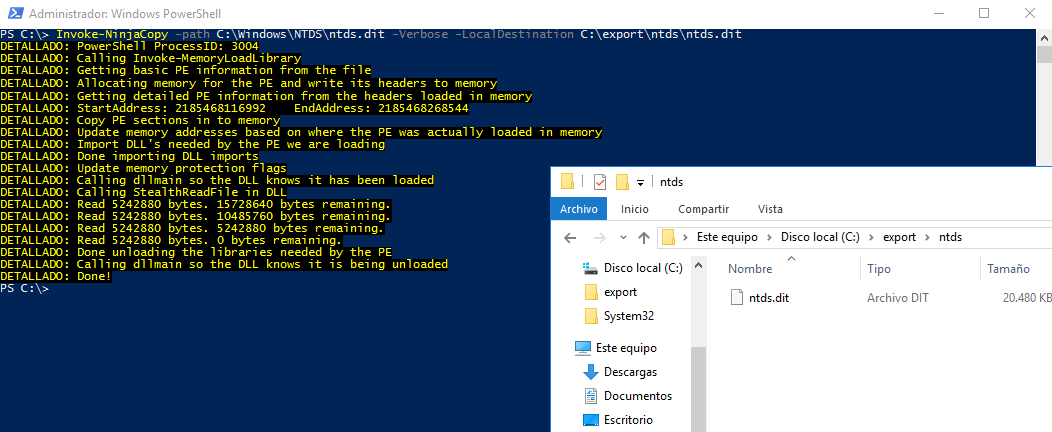1052x432 pixels.
Task: Select 'Disco local (C:)' in address breadcrumb
Action: pos(821,237)
